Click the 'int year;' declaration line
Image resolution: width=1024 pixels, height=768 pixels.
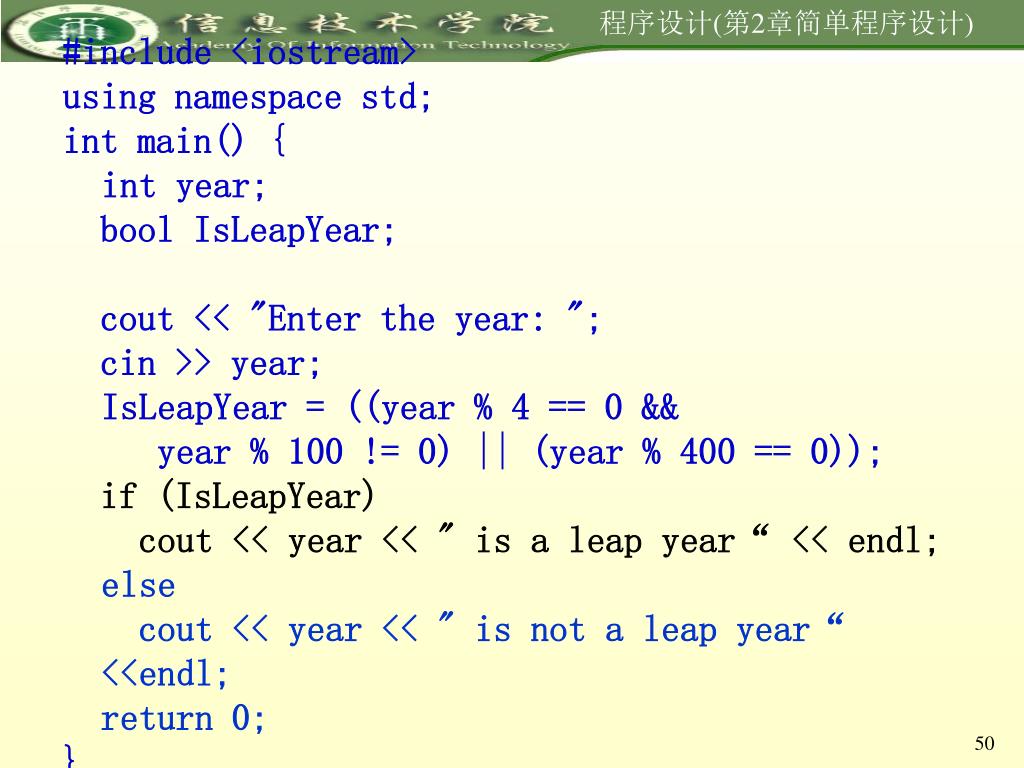(x=184, y=186)
